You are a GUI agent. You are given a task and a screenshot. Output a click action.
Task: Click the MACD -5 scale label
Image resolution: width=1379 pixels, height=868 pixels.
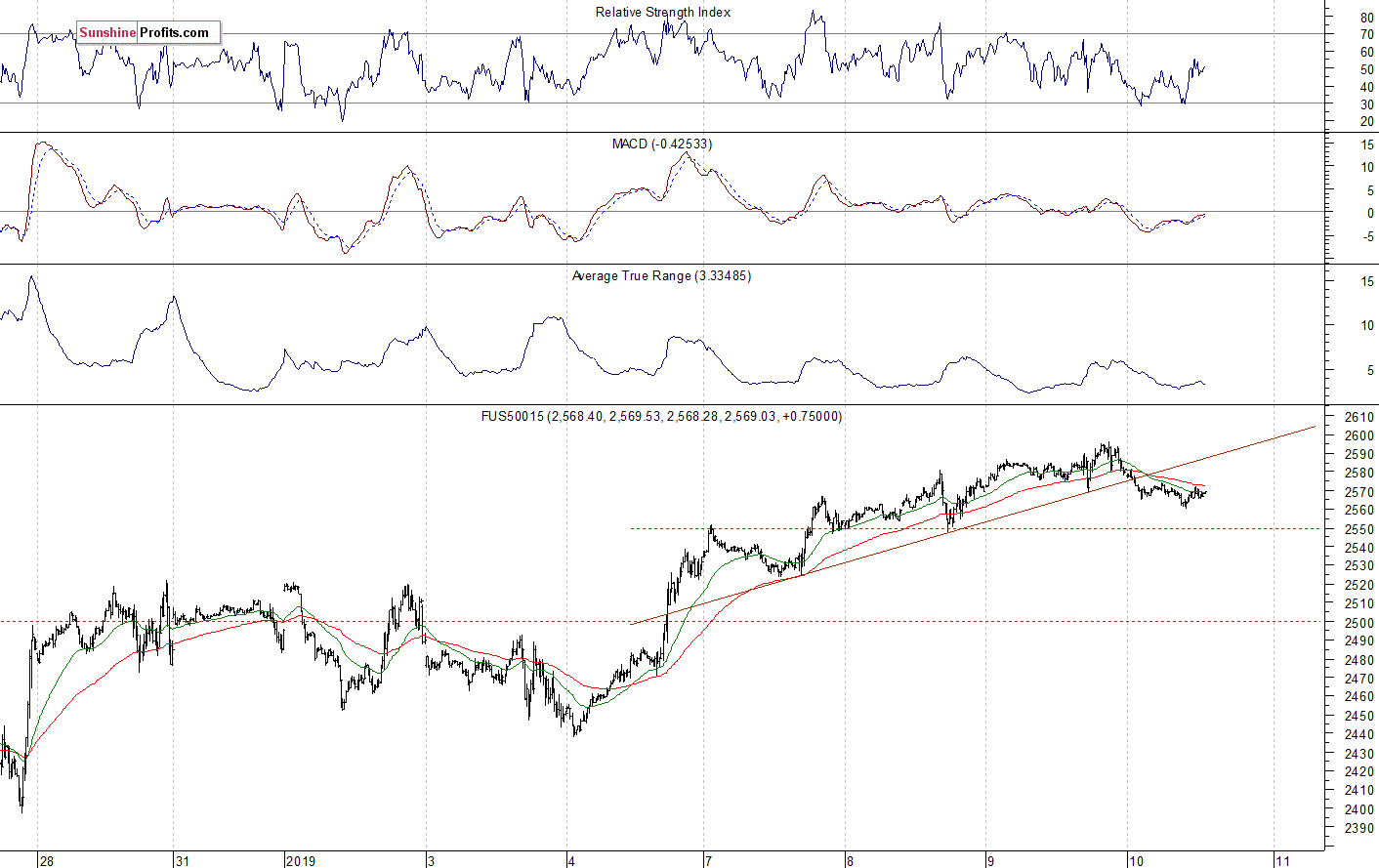coord(1368,236)
